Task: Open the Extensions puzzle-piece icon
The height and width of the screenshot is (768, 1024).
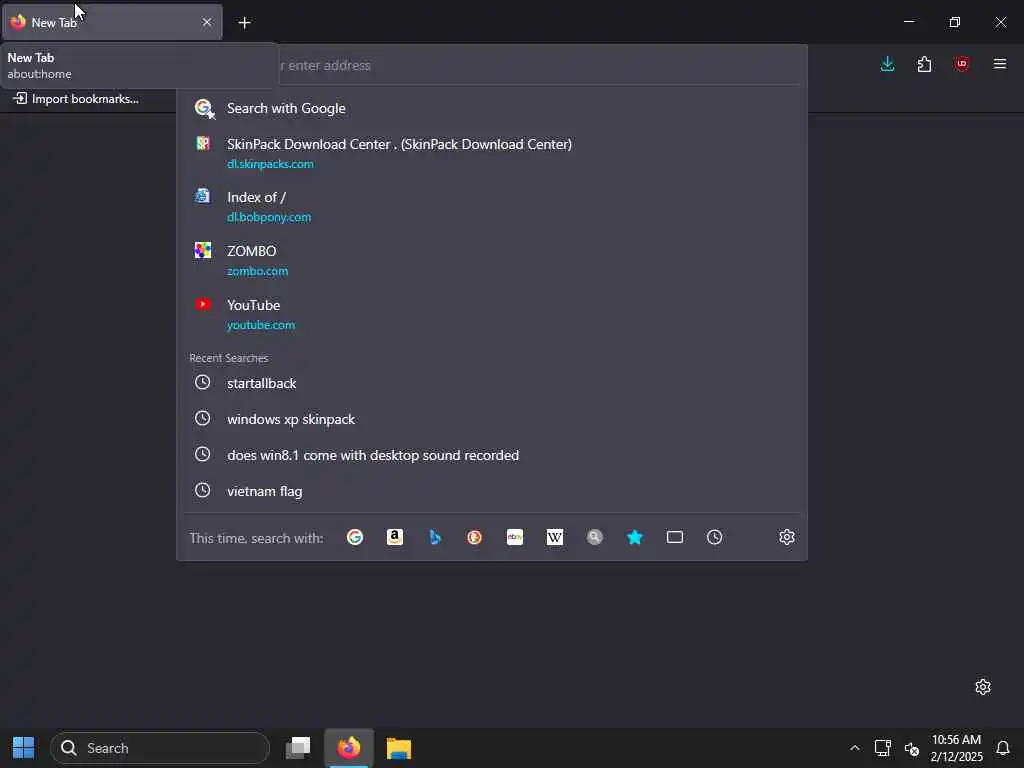Action: point(924,64)
